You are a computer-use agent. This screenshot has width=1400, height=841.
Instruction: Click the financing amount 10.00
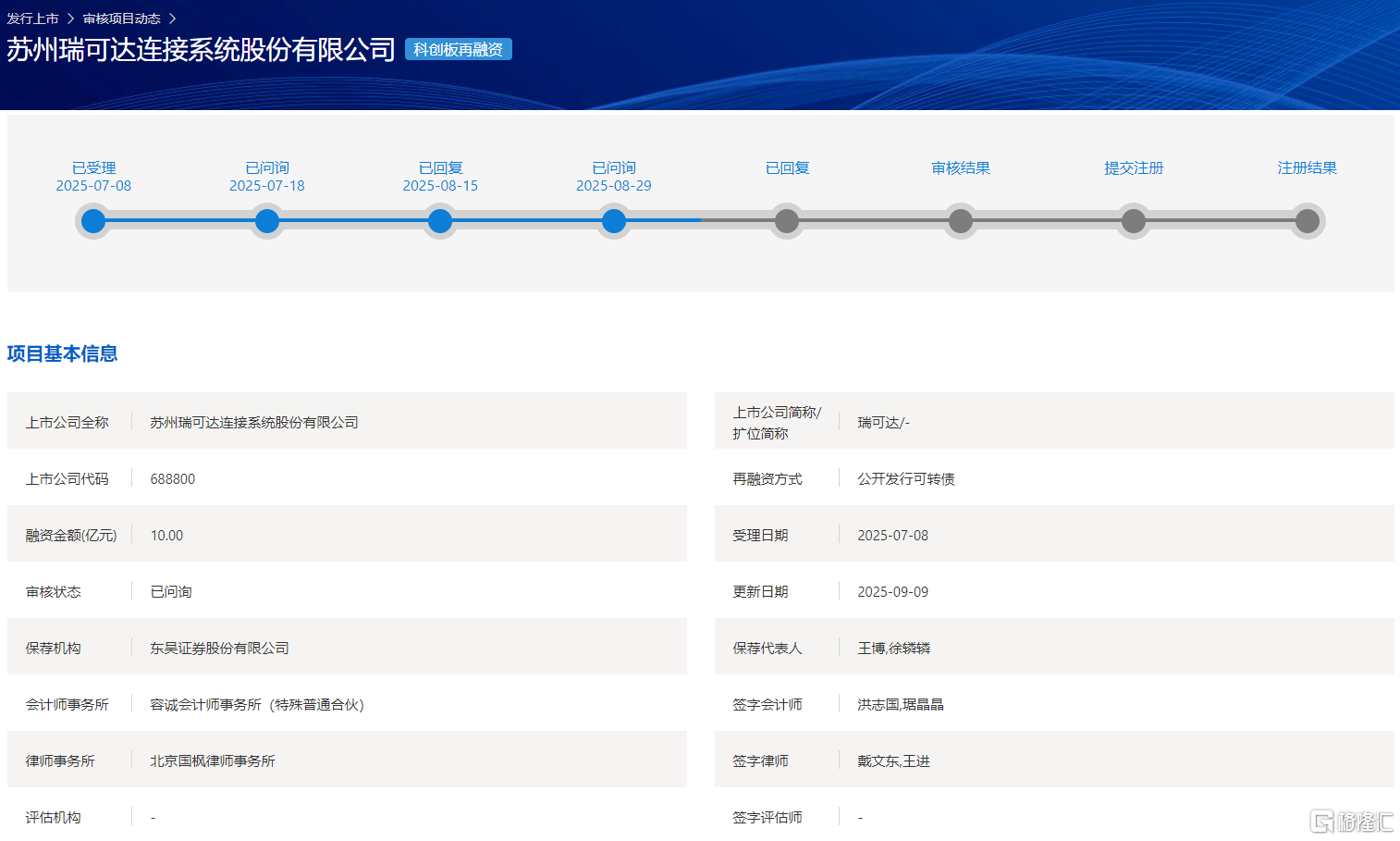click(166, 535)
